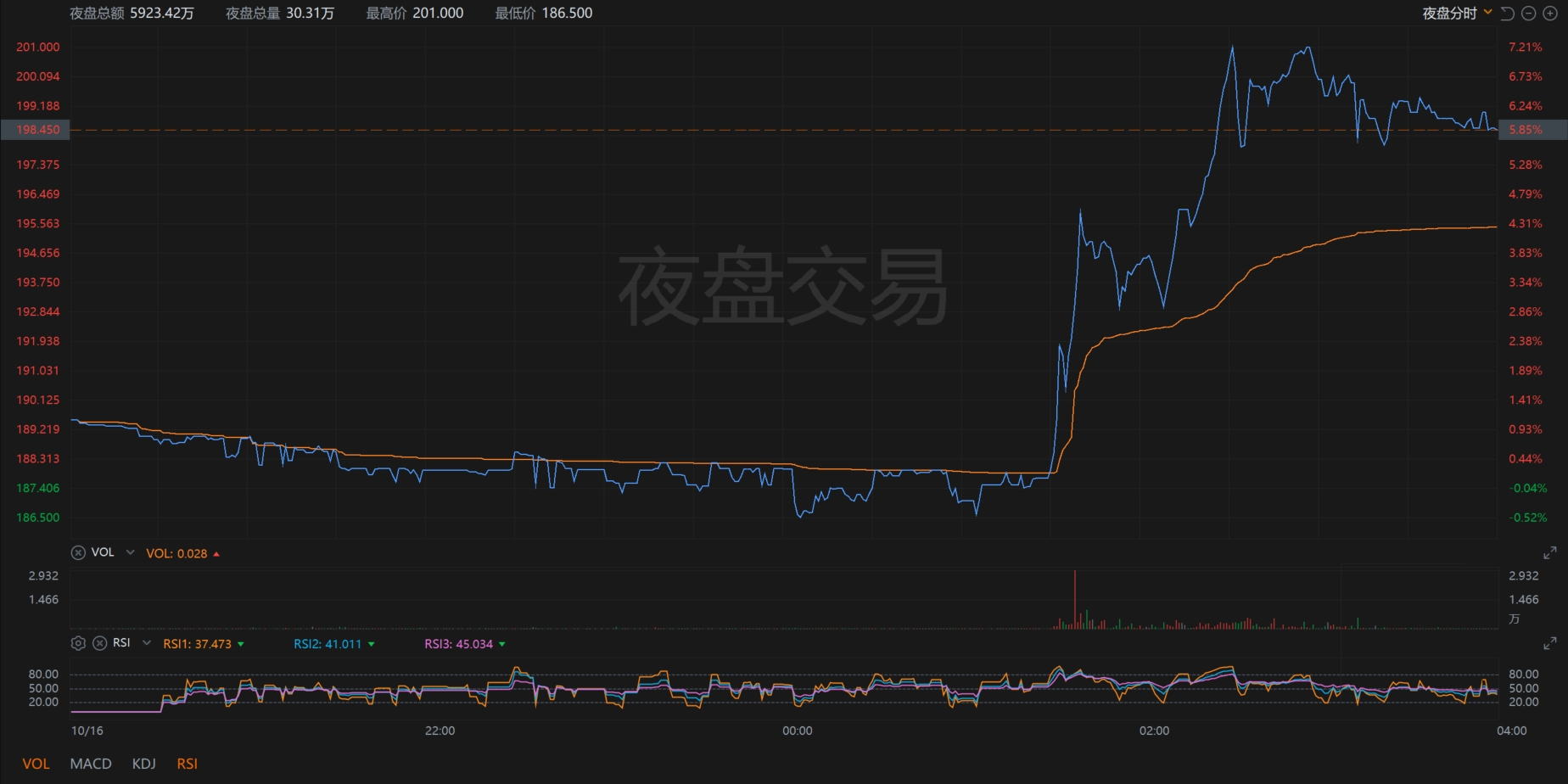Click the 00:00 time axis label
The height and width of the screenshot is (784, 1568).
coord(797,731)
